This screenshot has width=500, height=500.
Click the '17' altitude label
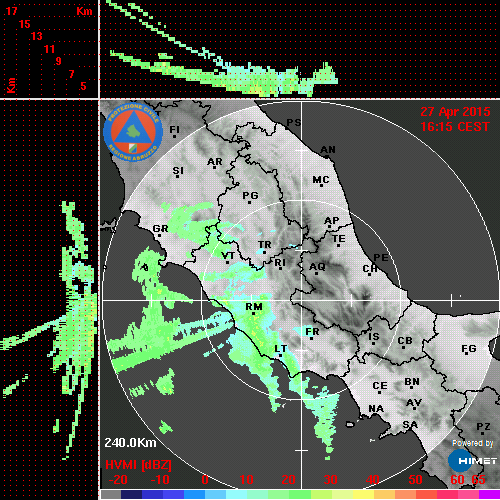tap(11, 11)
